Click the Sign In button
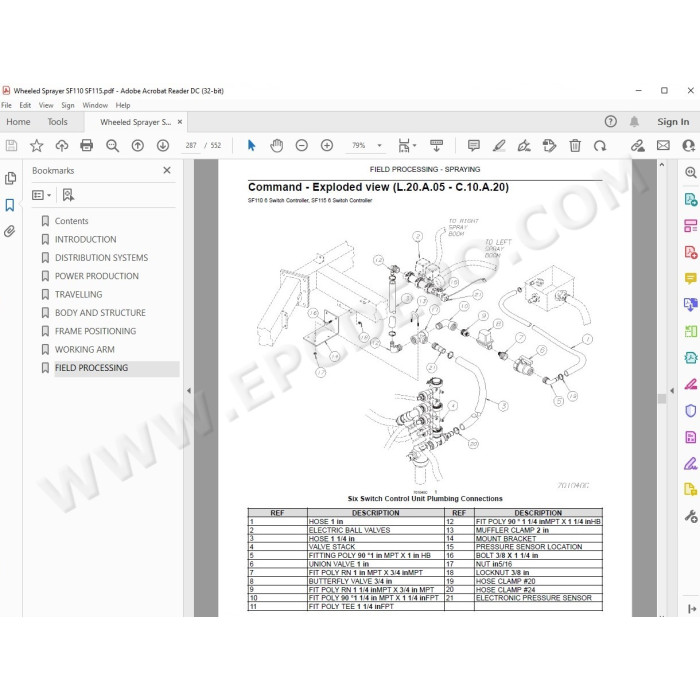This screenshot has width=700, height=700. 673,121
